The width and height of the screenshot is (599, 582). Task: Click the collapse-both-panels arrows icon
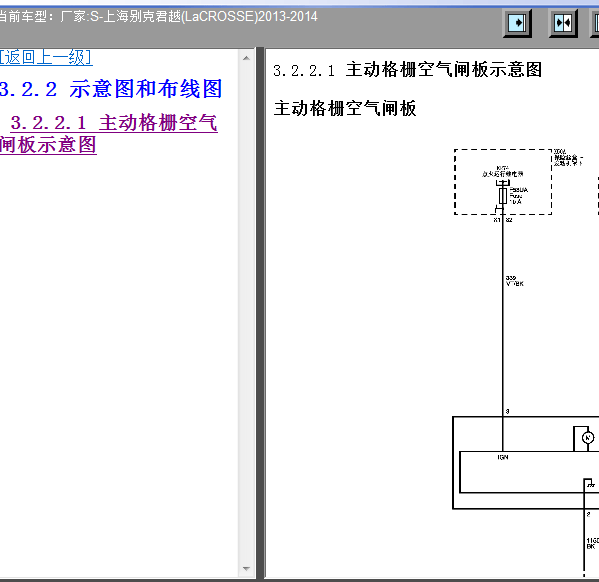563,23
